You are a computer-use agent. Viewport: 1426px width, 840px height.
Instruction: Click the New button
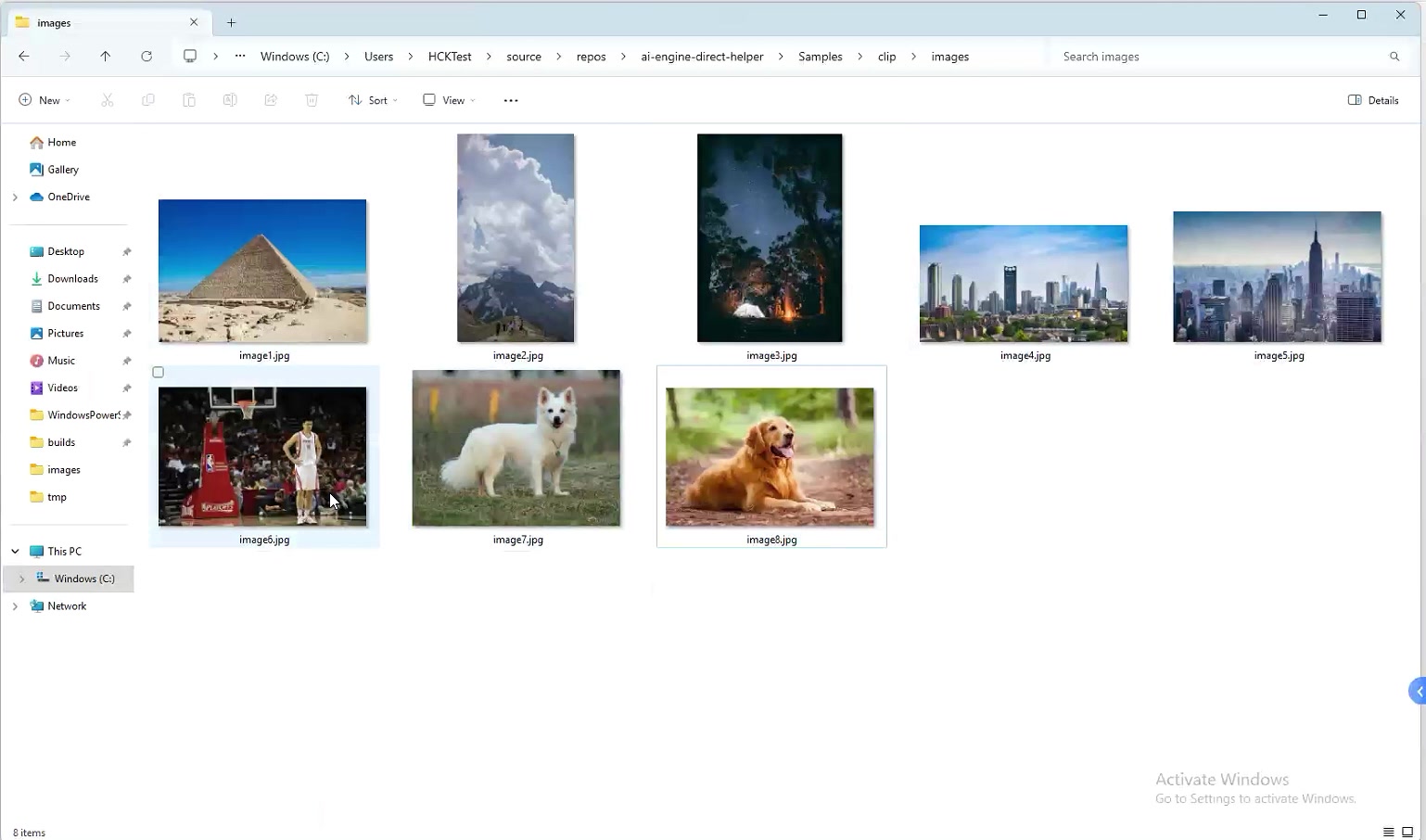[x=44, y=100]
